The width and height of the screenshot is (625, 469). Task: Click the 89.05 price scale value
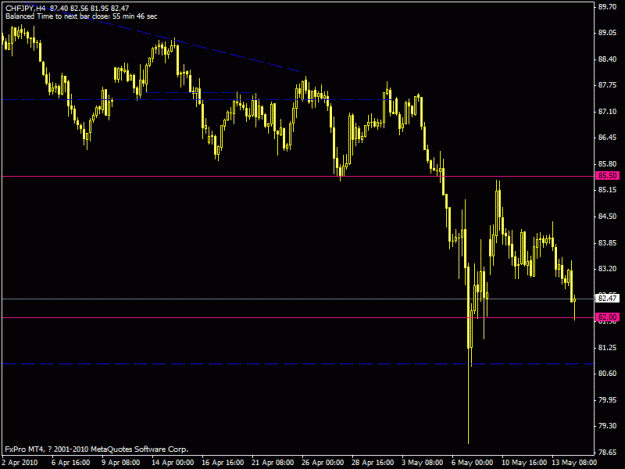pos(607,33)
